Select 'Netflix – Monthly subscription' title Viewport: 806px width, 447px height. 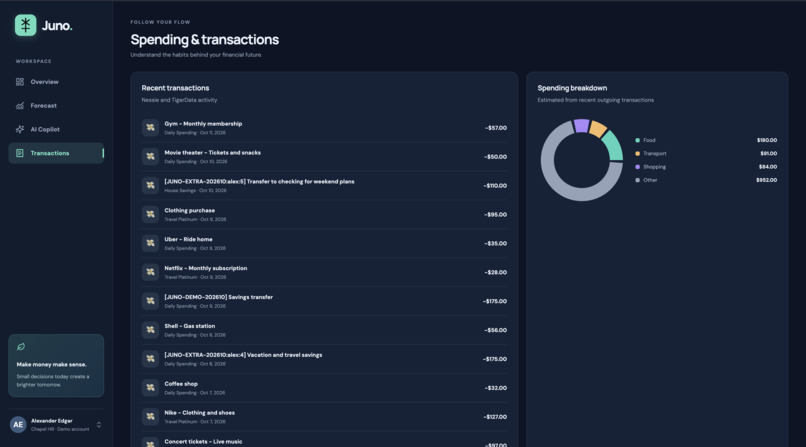click(206, 268)
